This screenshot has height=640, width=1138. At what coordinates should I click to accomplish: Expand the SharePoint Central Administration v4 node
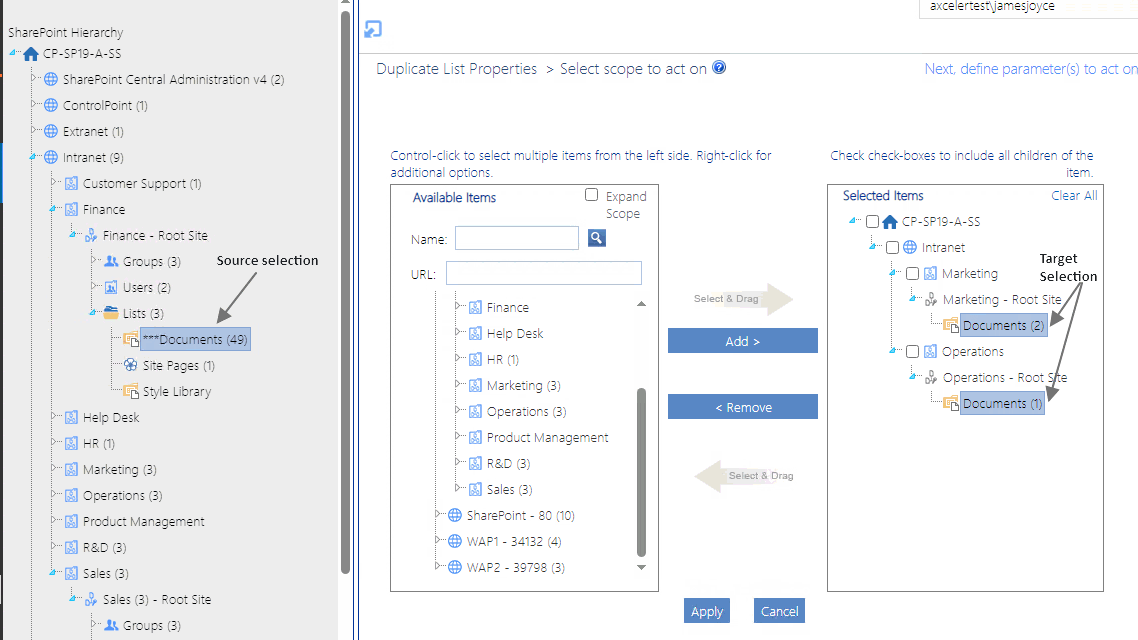tap(33, 79)
